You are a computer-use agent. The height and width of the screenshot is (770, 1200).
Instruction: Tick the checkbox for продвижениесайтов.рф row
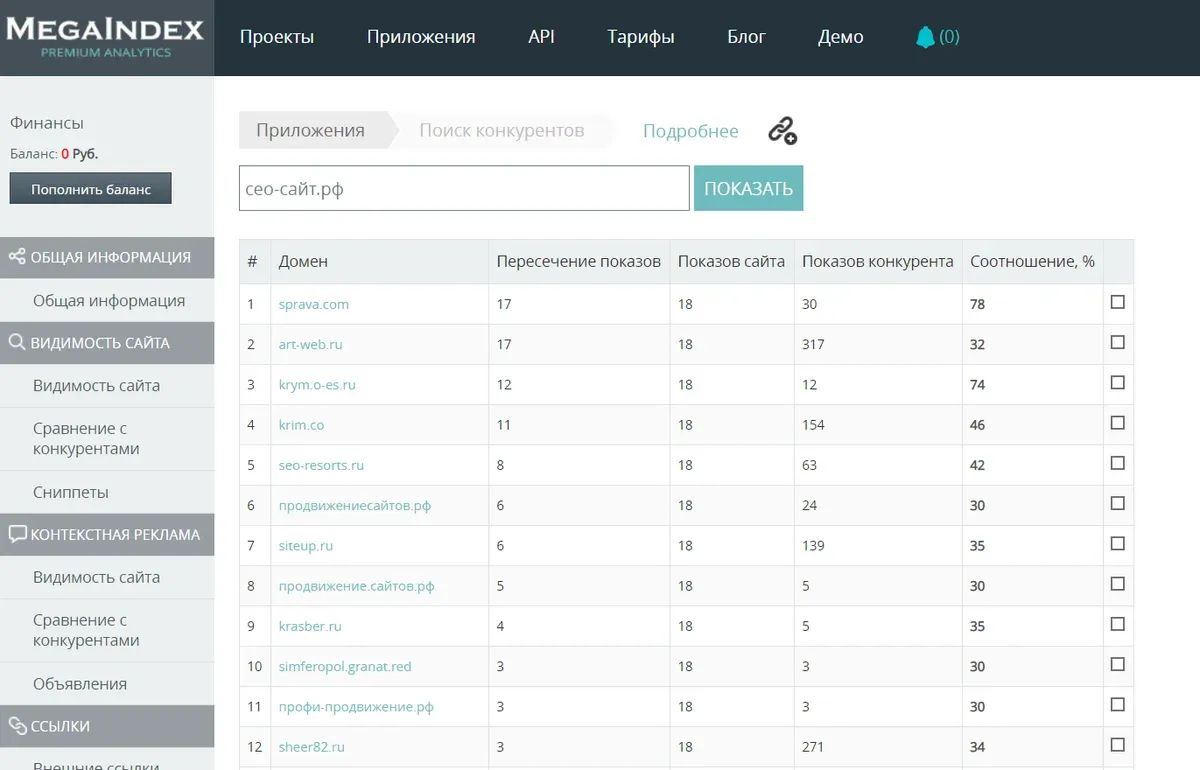pos(1118,503)
